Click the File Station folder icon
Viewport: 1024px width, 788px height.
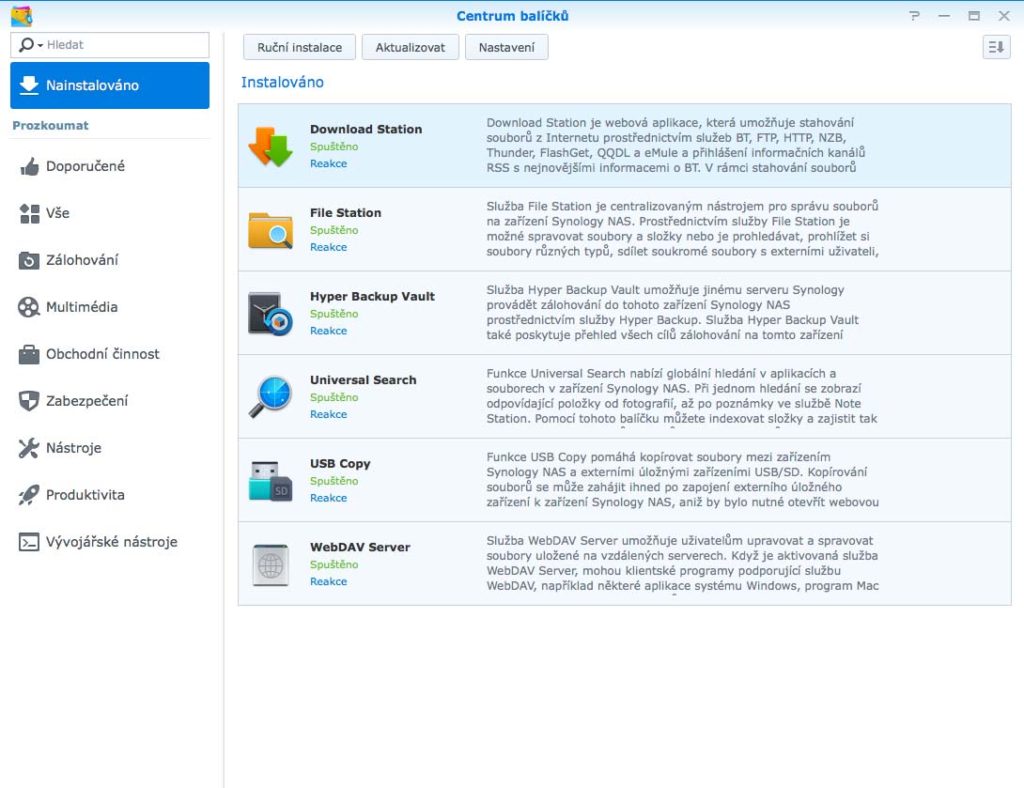click(x=270, y=229)
